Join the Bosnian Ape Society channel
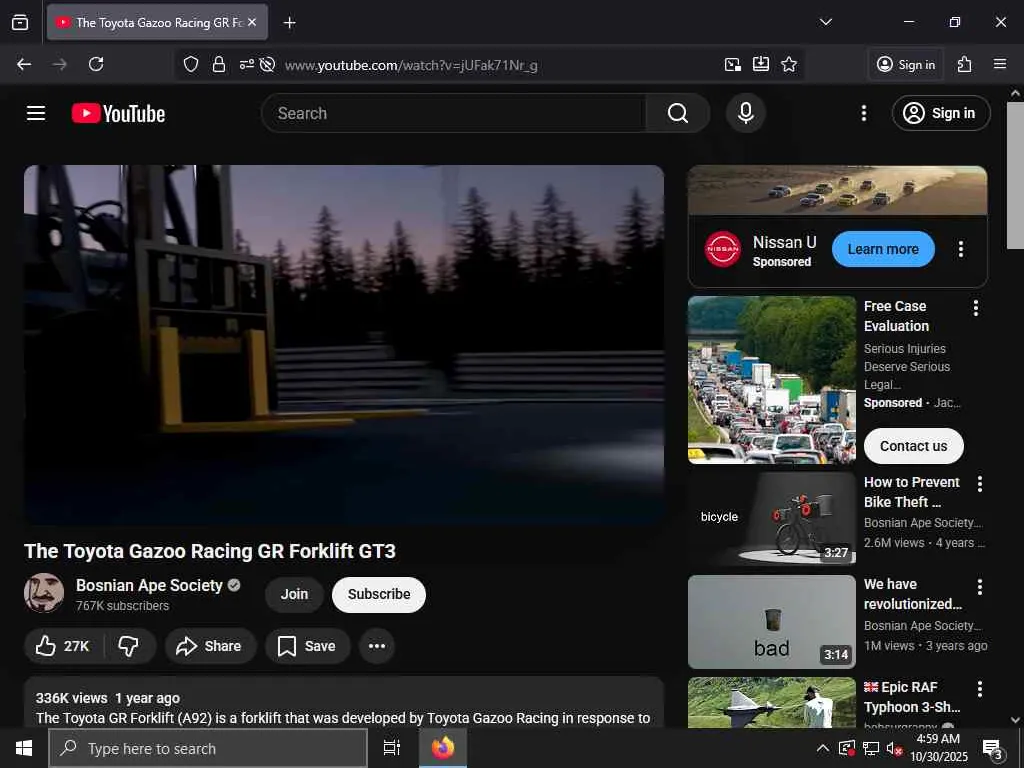1024x768 pixels. [x=294, y=594]
